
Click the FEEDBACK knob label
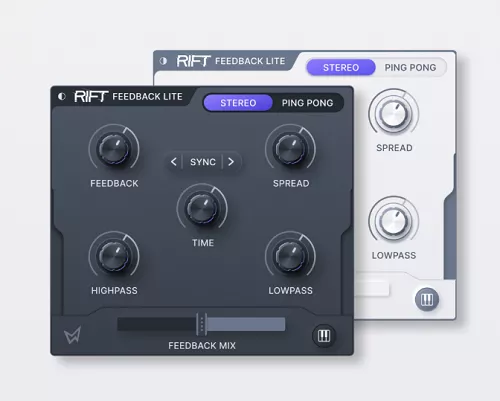click(114, 183)
